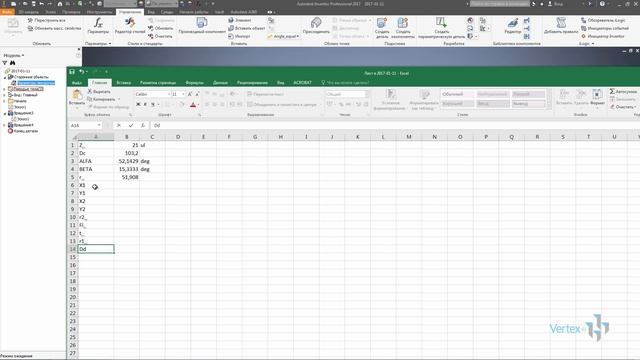Open the Excel font name dropdown
640x360 pixels.
click(x=169, y=94)
